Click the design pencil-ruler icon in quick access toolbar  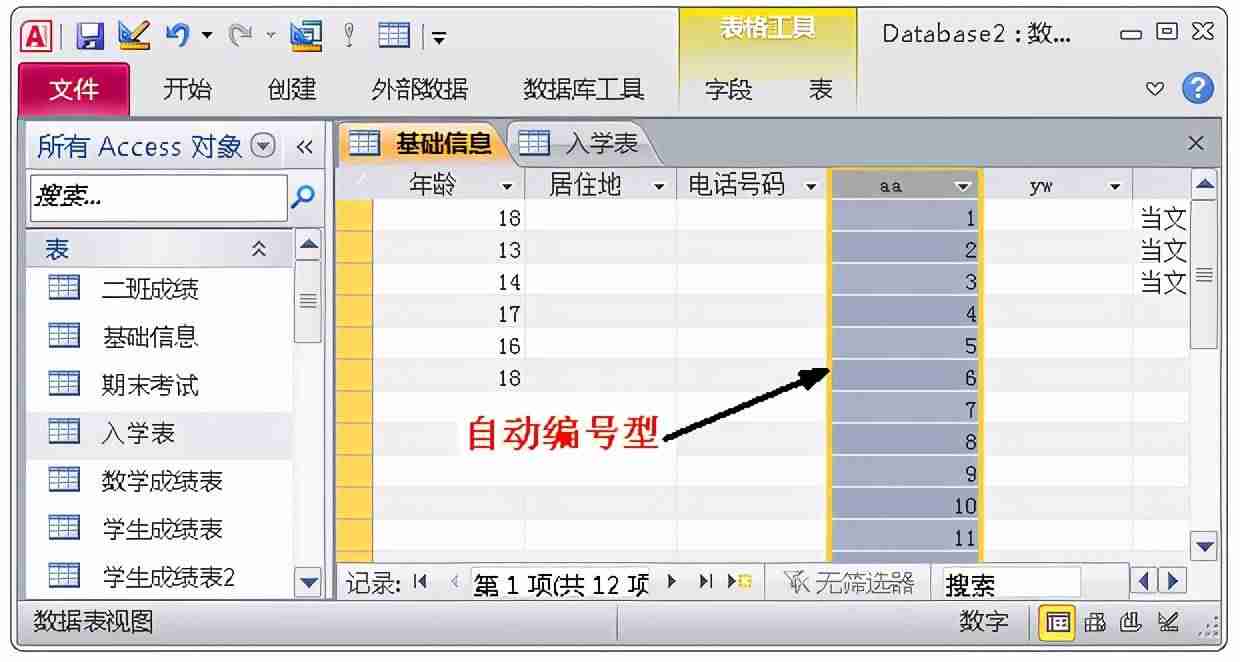pos(133,35)
